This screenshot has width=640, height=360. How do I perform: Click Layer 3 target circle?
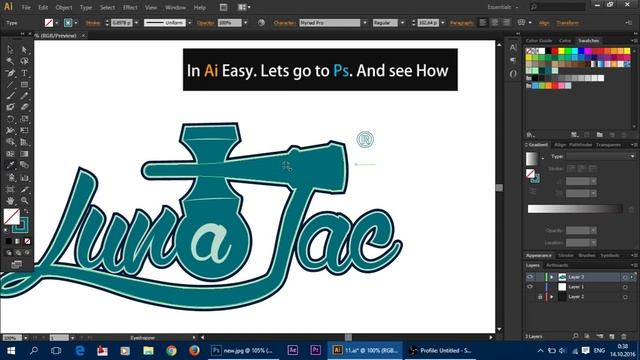click(x=625, y=277)
